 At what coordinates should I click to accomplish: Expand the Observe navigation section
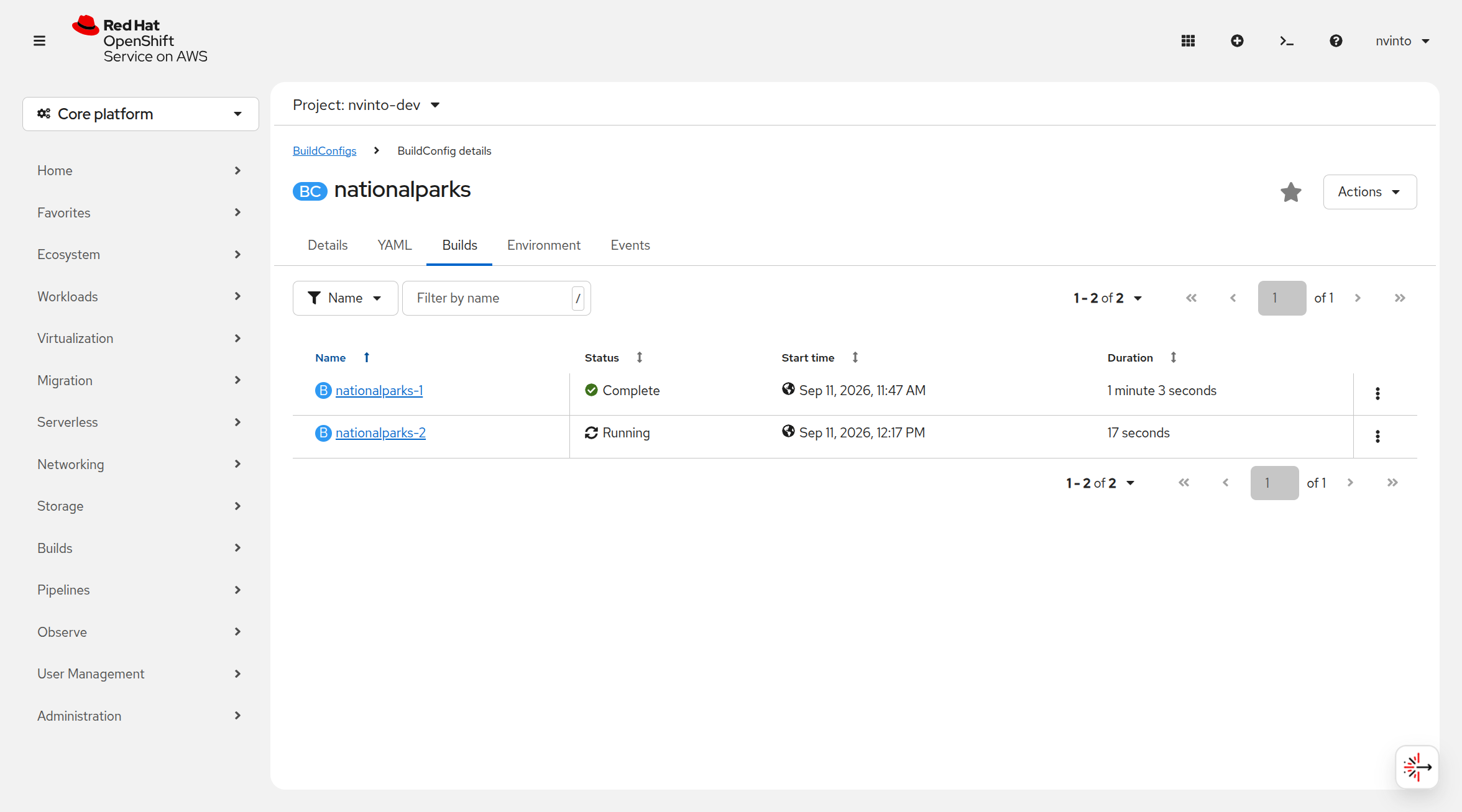pos(139,632)
